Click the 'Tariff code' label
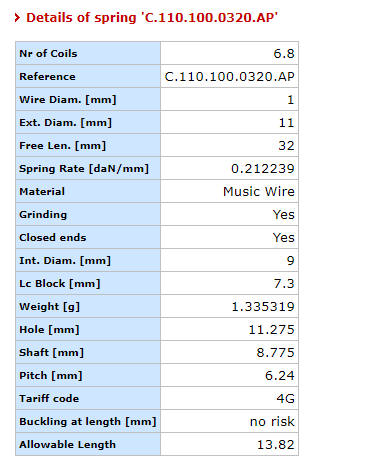This screenshot has height=472, width=378. [49, 399]
